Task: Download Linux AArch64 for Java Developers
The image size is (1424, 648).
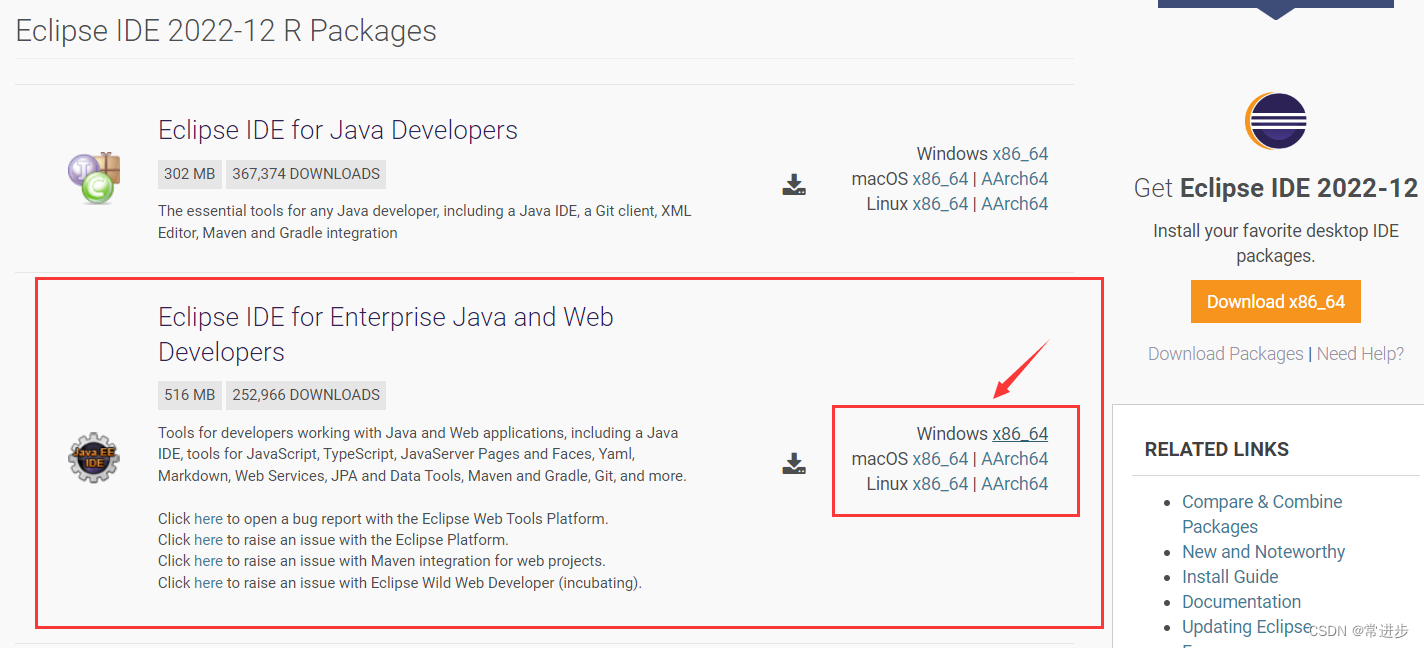Action: (x=1015, y=204)
